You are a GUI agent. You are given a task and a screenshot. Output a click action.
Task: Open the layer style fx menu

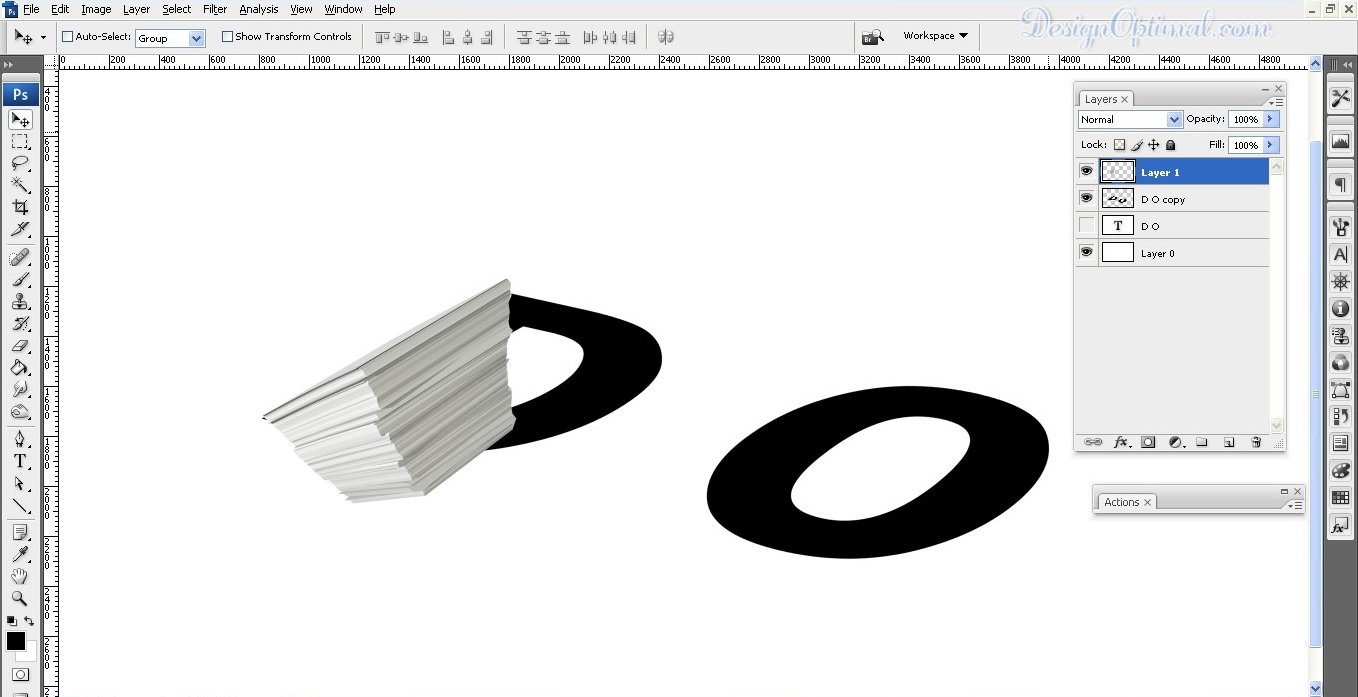[x=1121, y=442]
